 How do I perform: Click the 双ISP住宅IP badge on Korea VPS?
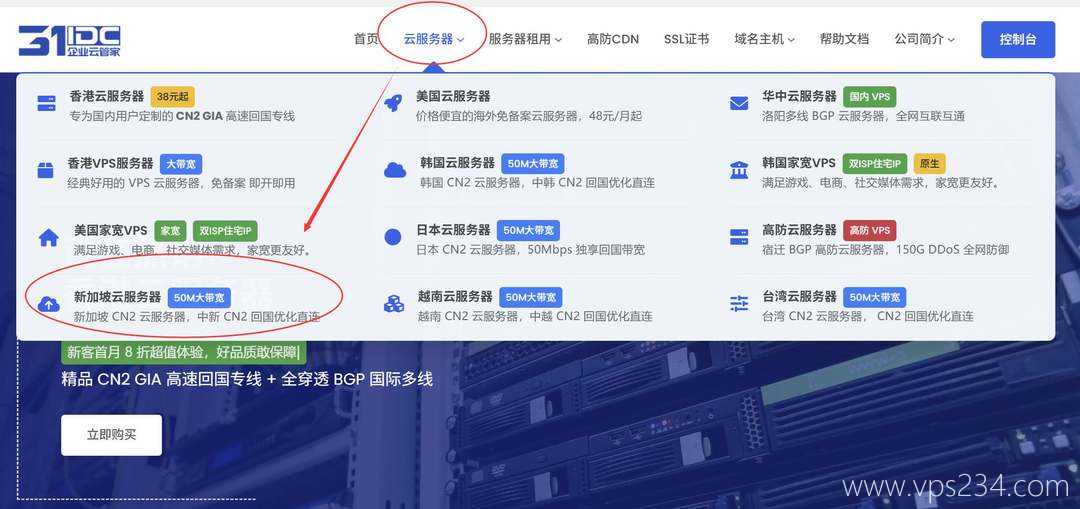pyautogui.click(x=875, y=164)
